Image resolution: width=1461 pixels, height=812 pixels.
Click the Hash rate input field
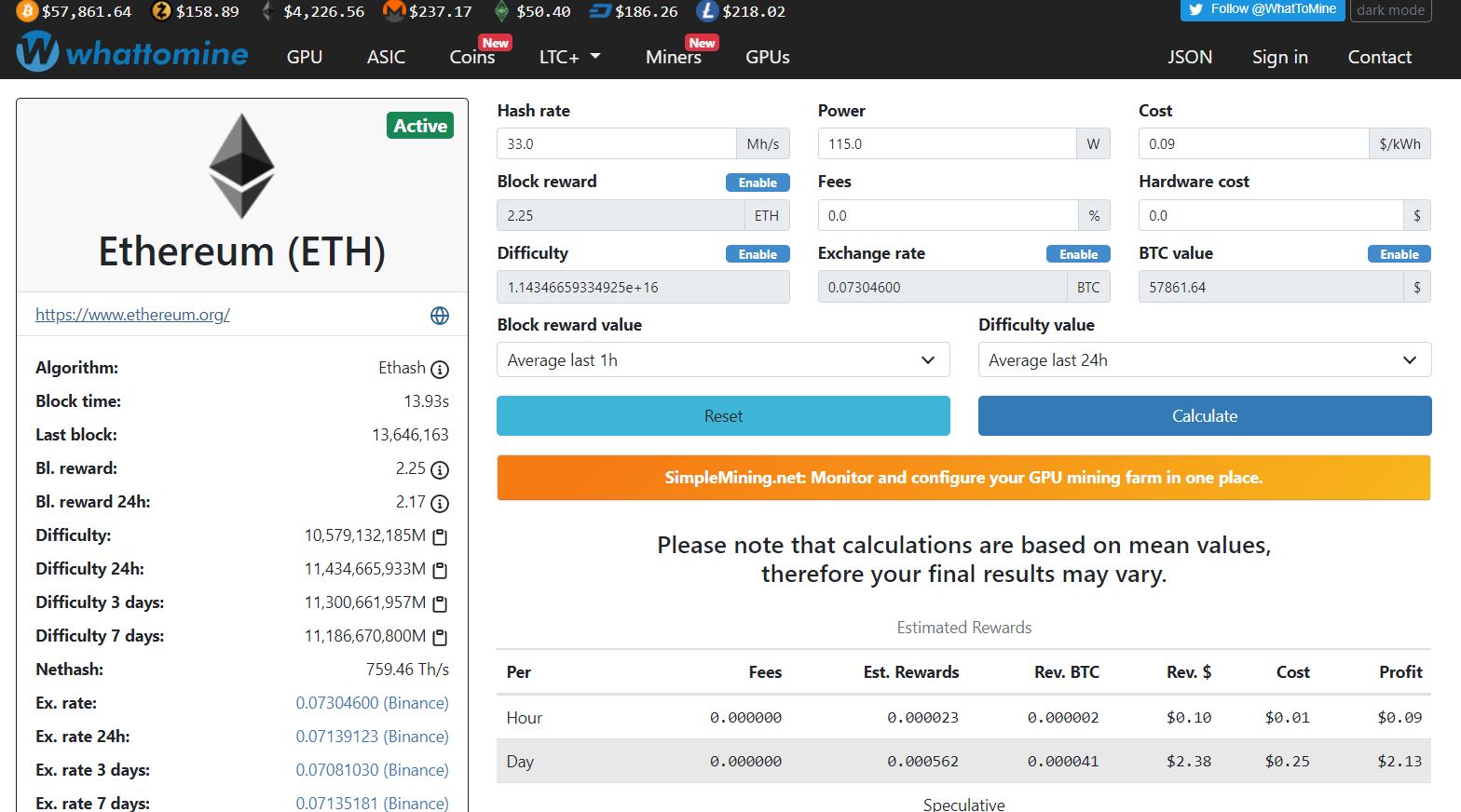(x=616, y=143)
